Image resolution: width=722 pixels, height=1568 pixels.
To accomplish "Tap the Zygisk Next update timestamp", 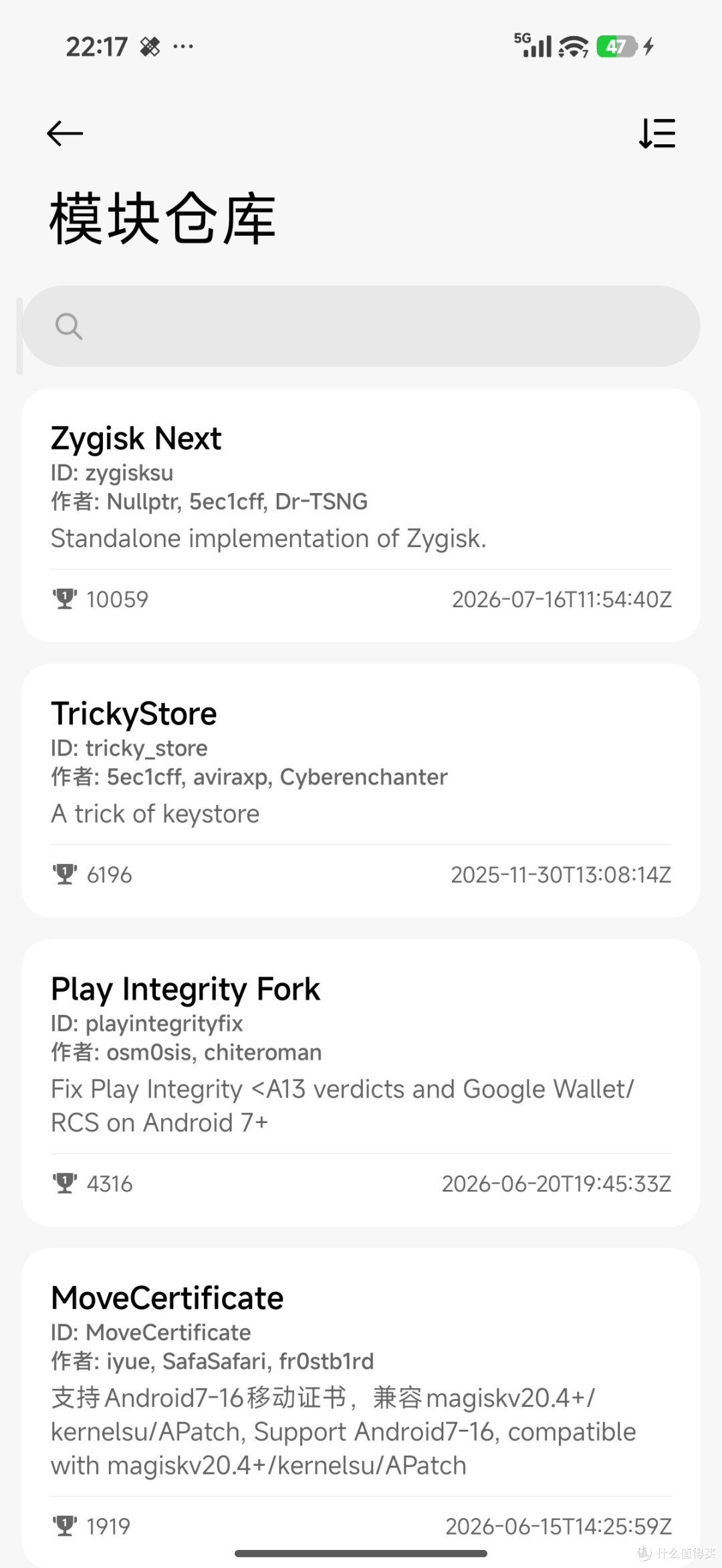I will pos(562,599).
